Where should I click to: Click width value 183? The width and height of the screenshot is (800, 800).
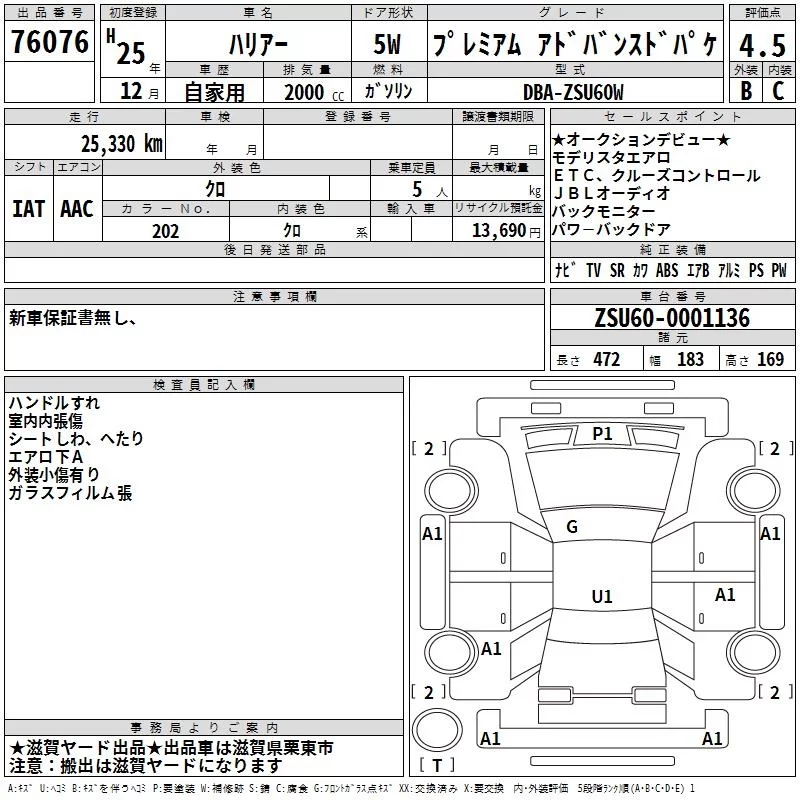[x=690, y=359]
